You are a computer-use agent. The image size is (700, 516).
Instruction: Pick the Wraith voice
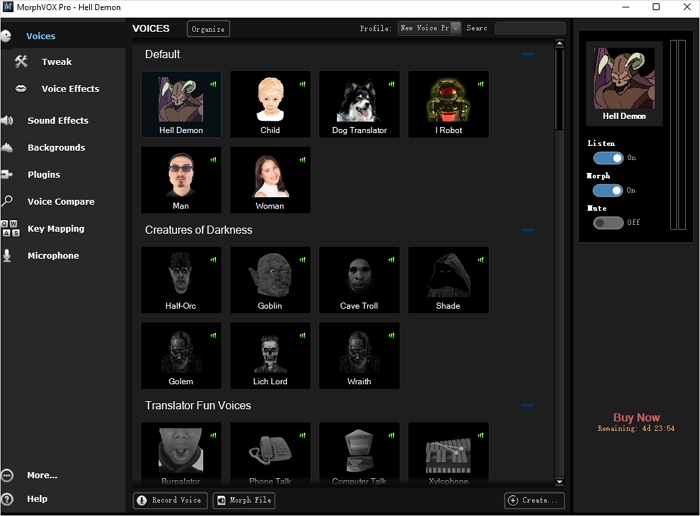click(x=359, y=355)
